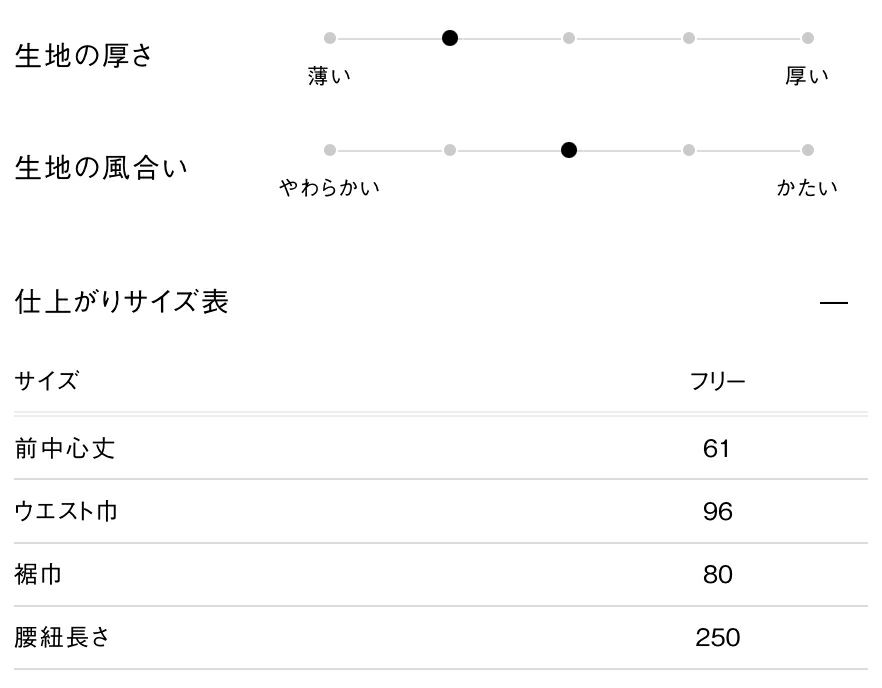The width and height of the screenshot is (882, 688).
Task: Click the 前中心丈 row label
Action: tap(65, 448)
